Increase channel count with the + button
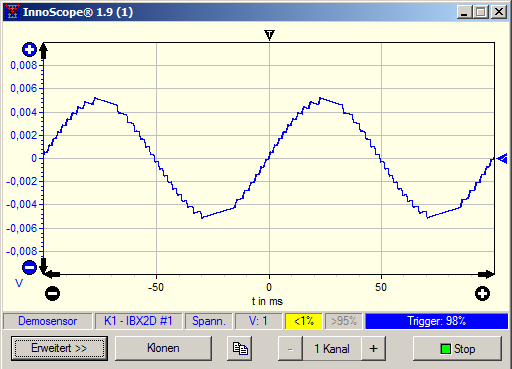This screenshot has width=512, height=369. [373, 349]
